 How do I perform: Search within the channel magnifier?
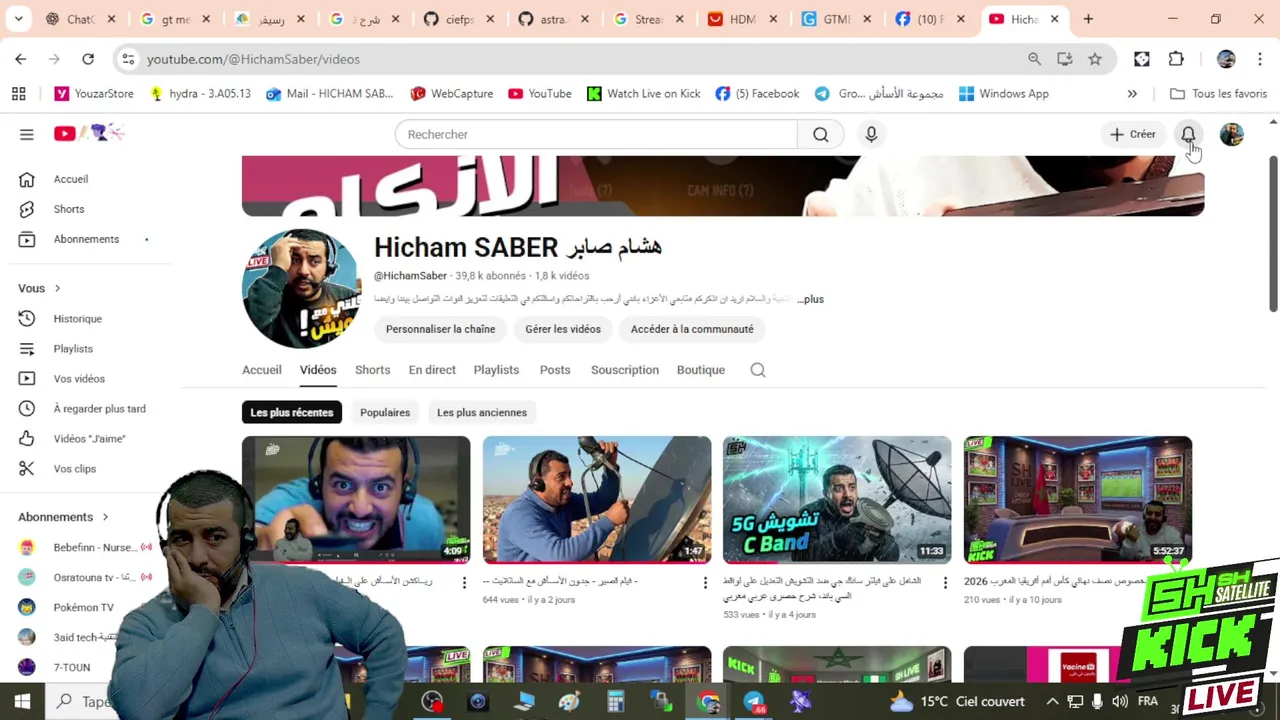point(758,370)
